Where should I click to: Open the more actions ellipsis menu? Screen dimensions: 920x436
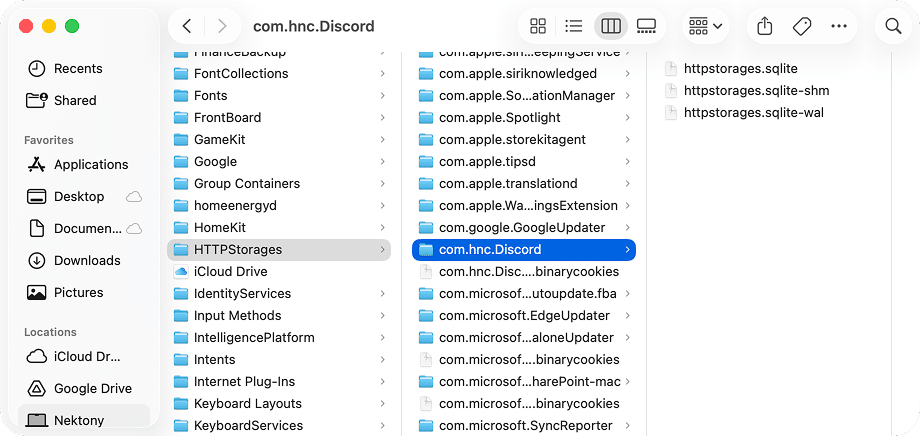[839, 26]
